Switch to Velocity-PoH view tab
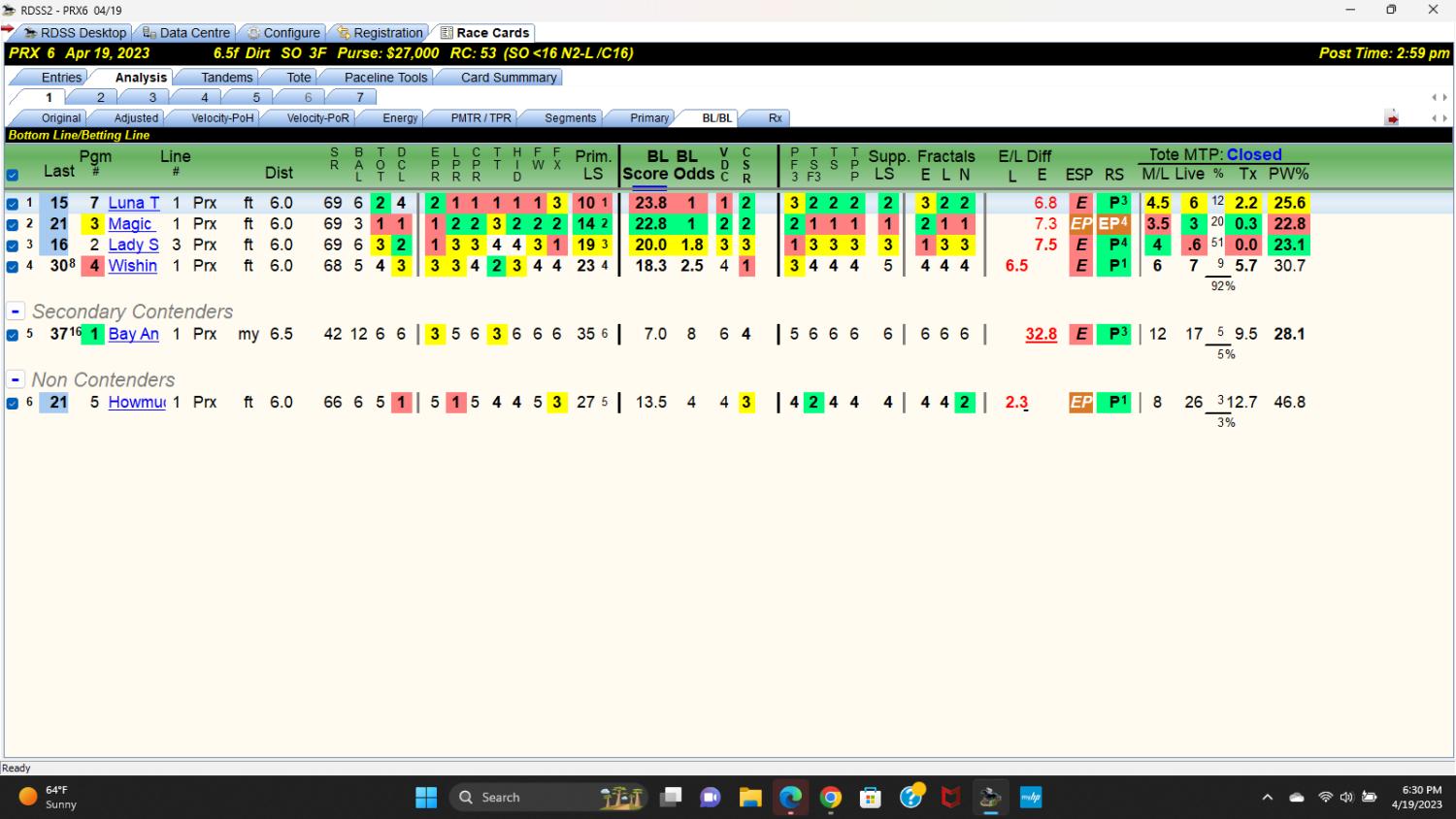Screen dimensions: 1456x819 click(x=222, y=118)
